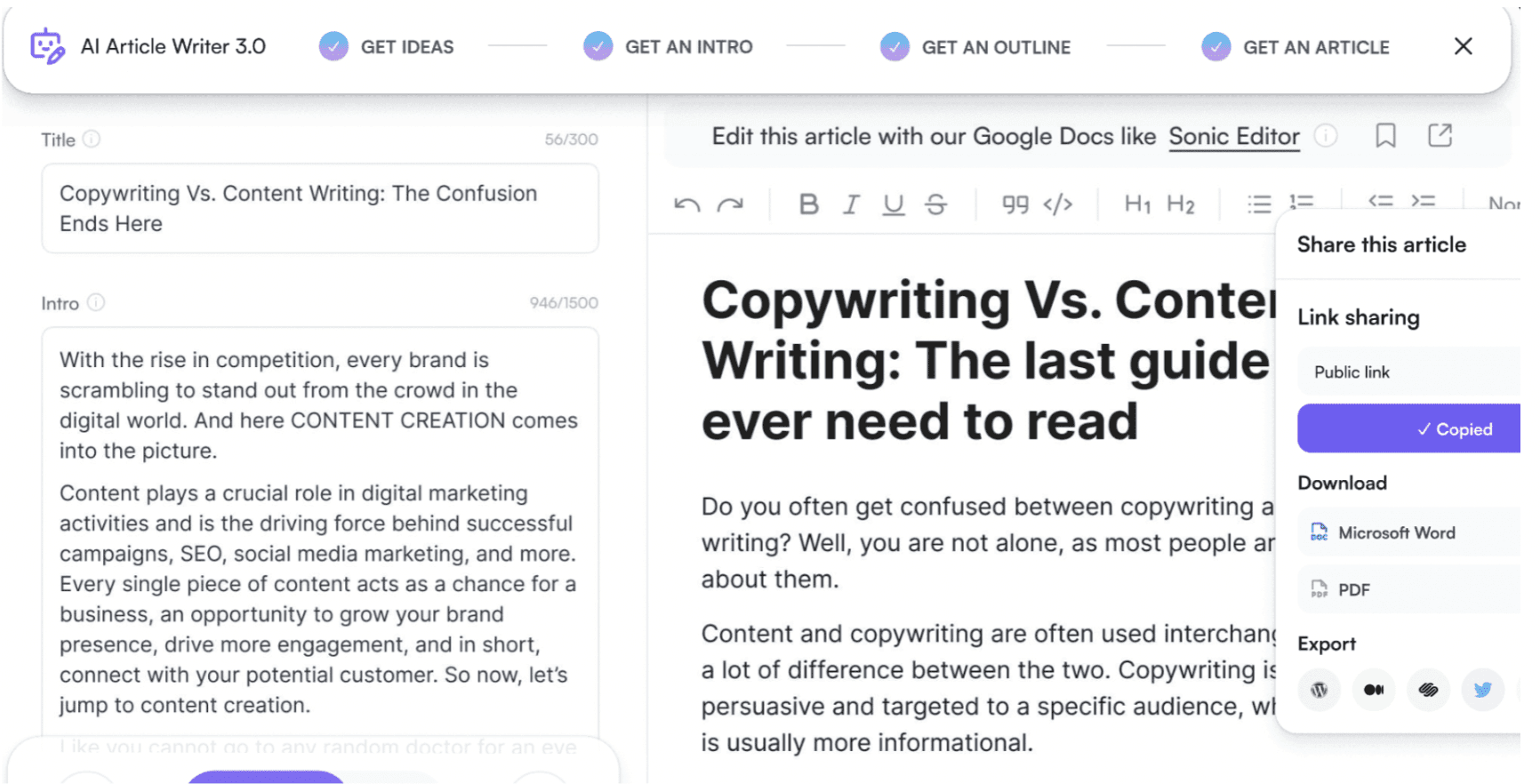
Task: Share the article to Twitter
Action: point(1483,690)
